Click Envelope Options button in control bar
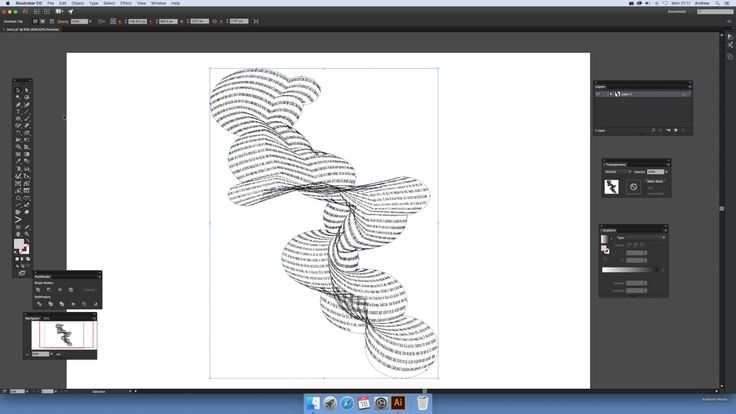Screen dimensions: 736x414 [52, 21]
